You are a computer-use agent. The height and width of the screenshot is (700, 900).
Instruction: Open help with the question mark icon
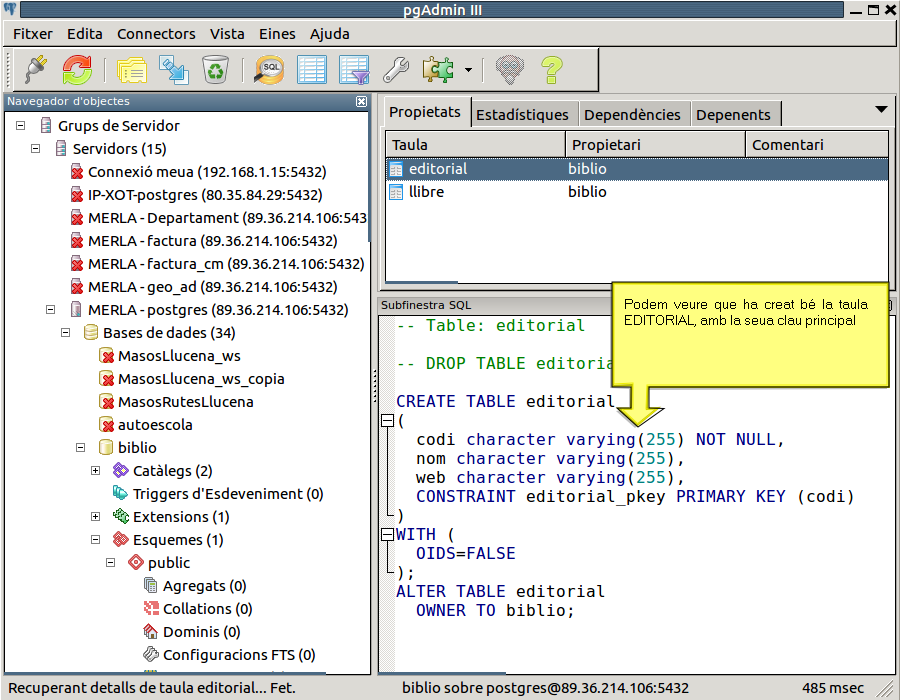(x=552, y=69)
